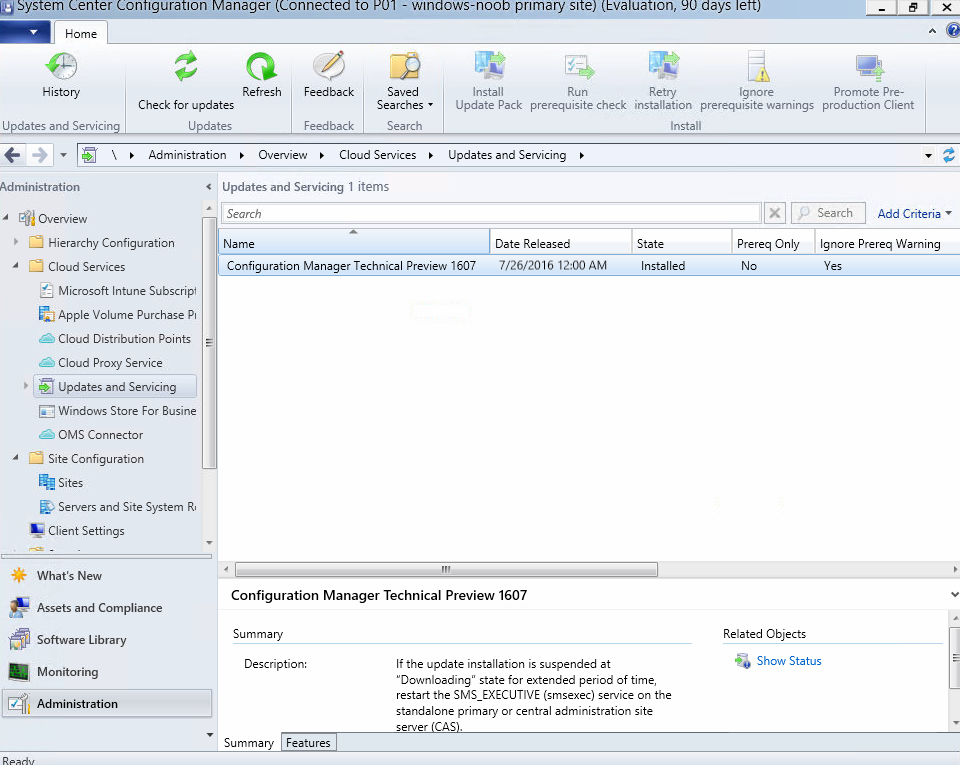Select Windows Store For Business item
The height and width of the screenshot is (765, 960).
(118, 411)
